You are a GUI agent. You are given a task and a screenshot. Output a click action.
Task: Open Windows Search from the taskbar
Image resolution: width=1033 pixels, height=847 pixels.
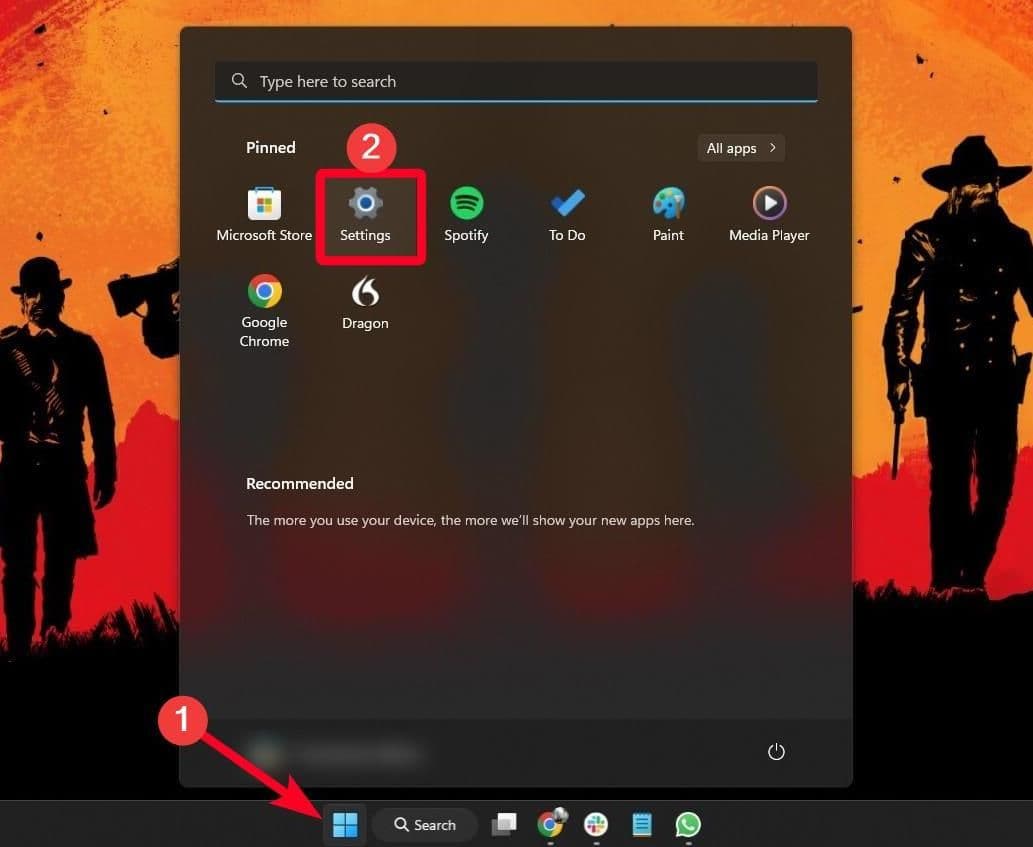[x=424, y=824]
